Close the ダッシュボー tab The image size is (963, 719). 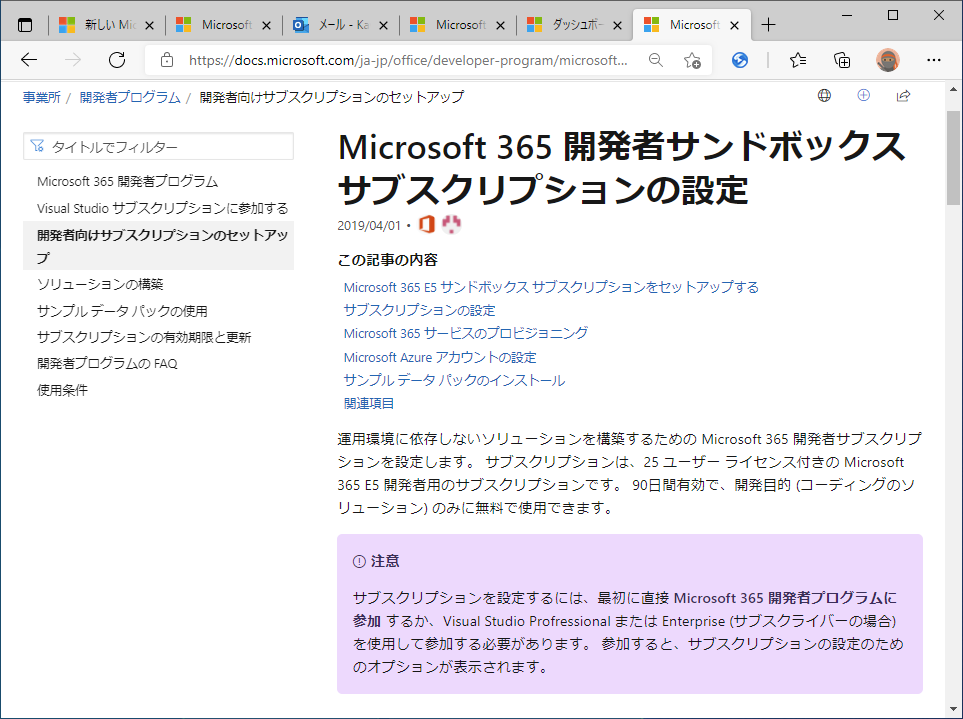617,25
